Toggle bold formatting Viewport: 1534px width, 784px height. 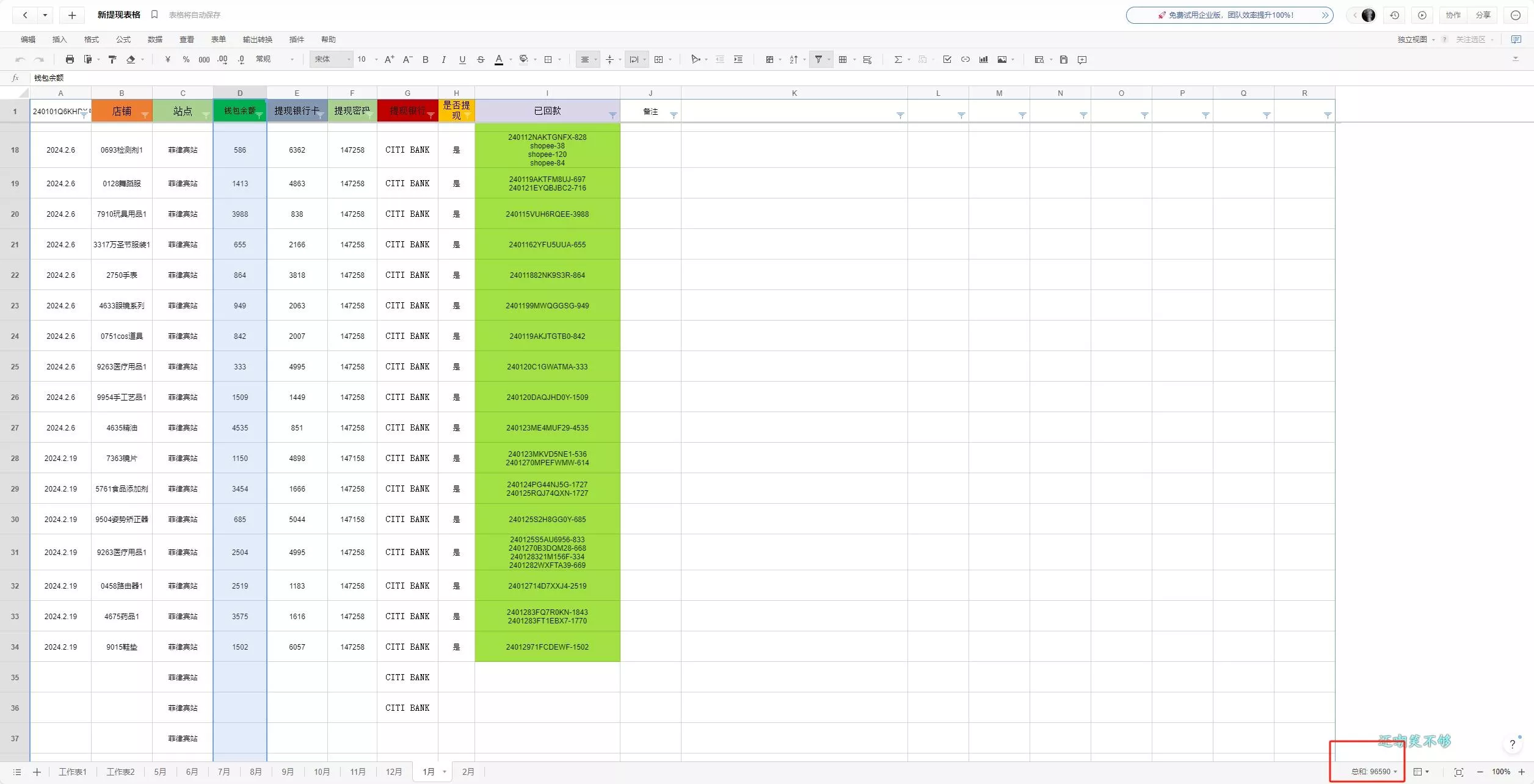[426, 59]
